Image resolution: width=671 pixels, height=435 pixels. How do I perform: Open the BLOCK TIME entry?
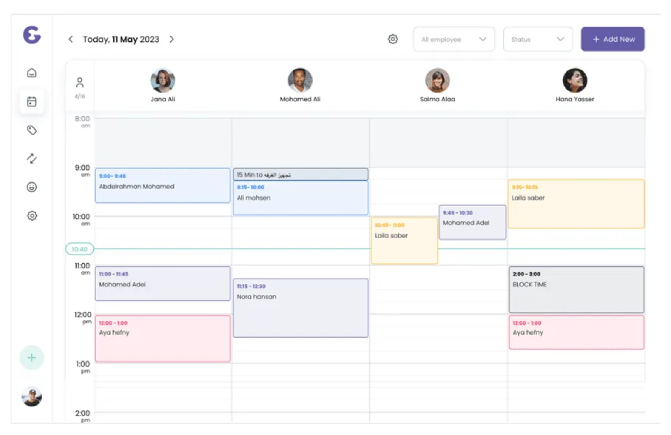[575, 289]
